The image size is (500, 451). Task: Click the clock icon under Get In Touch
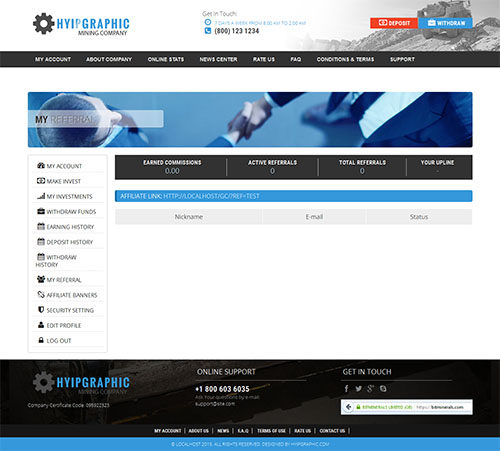click(208, 22)
